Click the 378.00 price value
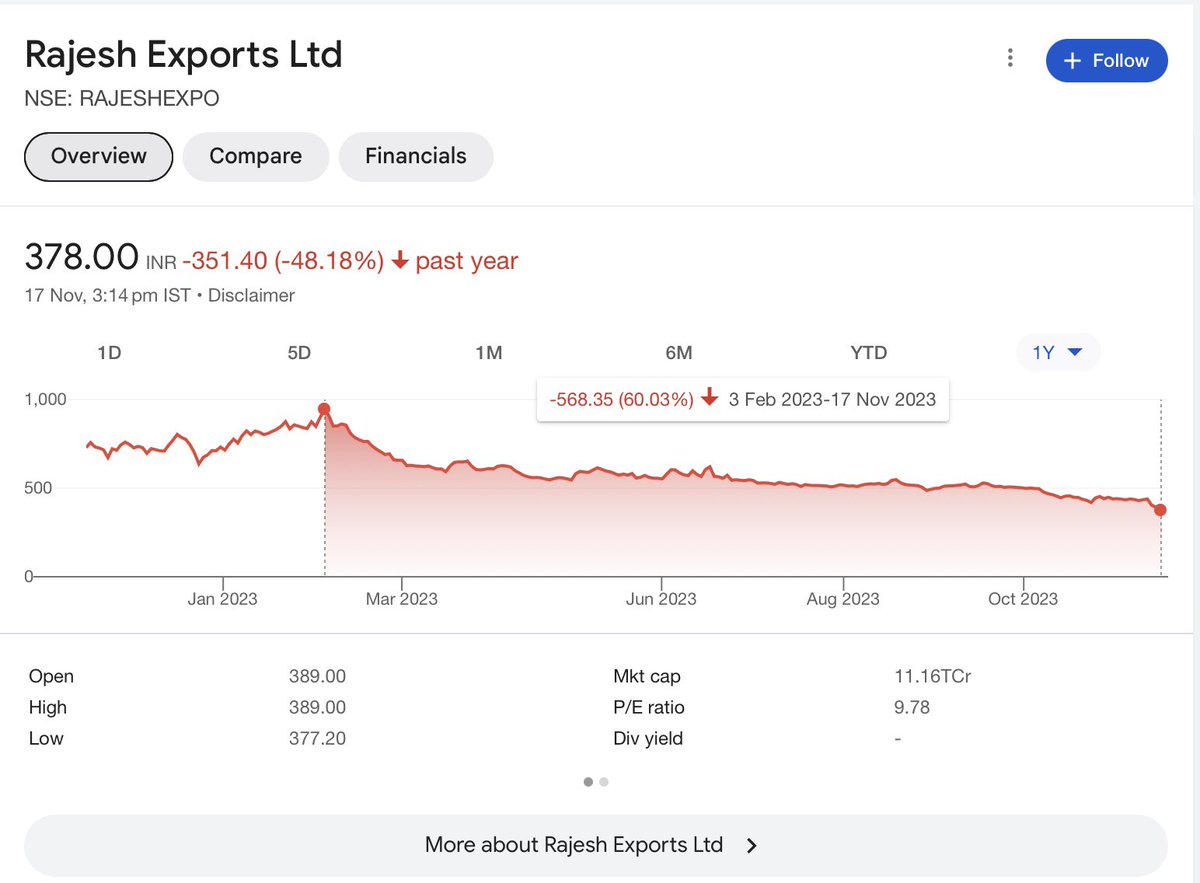Image resolution: width=1200 pixels, height=883 pixels. (x=82, y=257)
